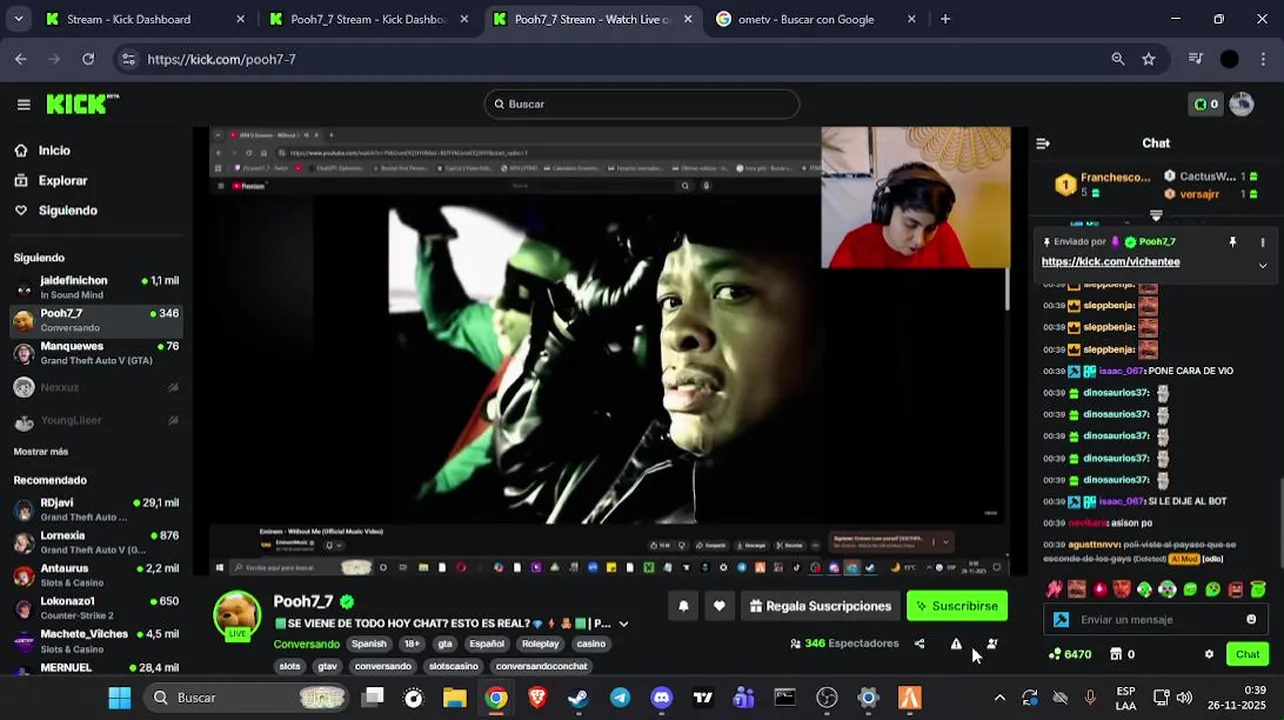1284x720 pixels.
Task: Click user isaac_067 in PONE CARA message
Action: [1121, 371]
